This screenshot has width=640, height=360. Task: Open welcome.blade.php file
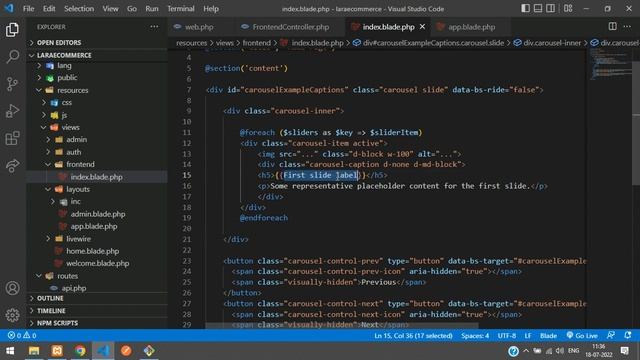98,263
